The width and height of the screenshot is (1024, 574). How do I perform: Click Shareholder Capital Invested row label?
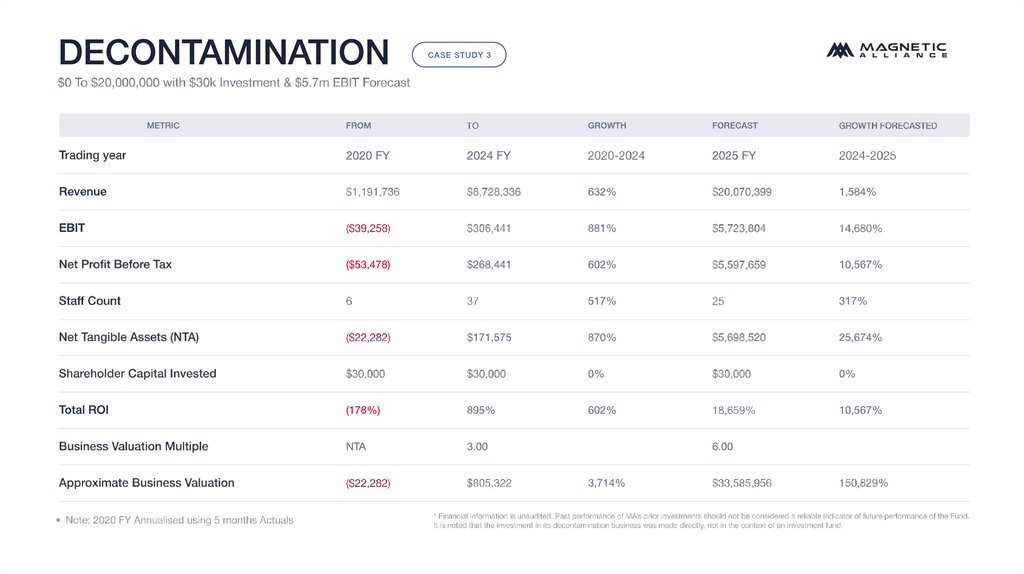tap(137, 374)
